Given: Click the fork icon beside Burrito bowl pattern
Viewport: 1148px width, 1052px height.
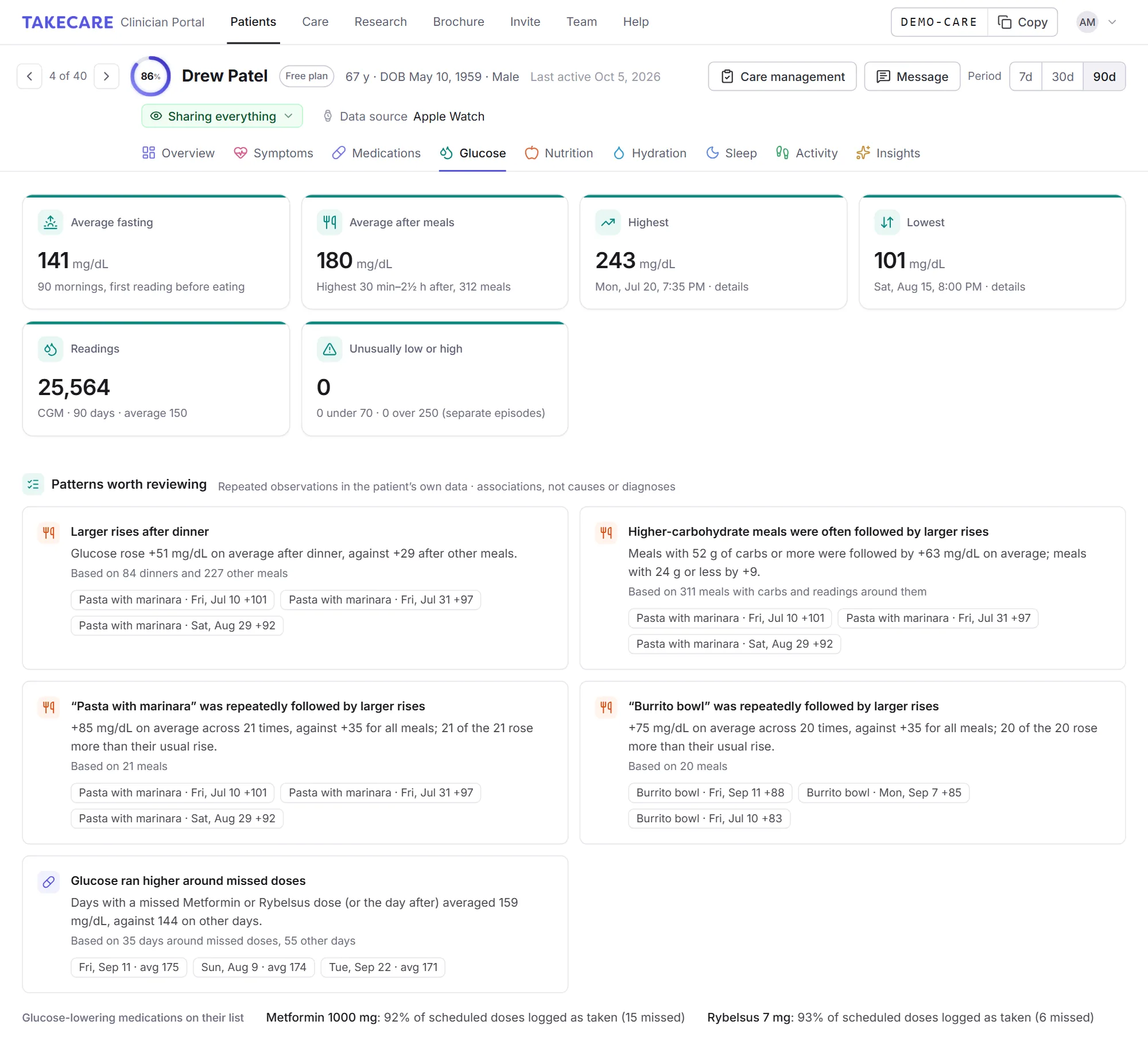Looking at the screenshot, I should tap(606, 707).
